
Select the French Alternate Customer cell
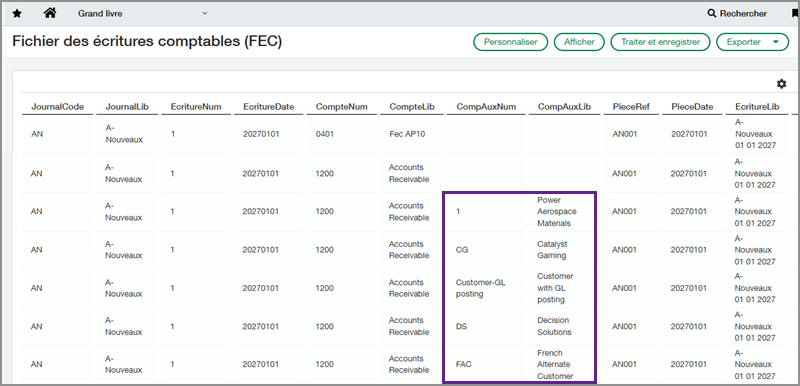coord(555,365)
